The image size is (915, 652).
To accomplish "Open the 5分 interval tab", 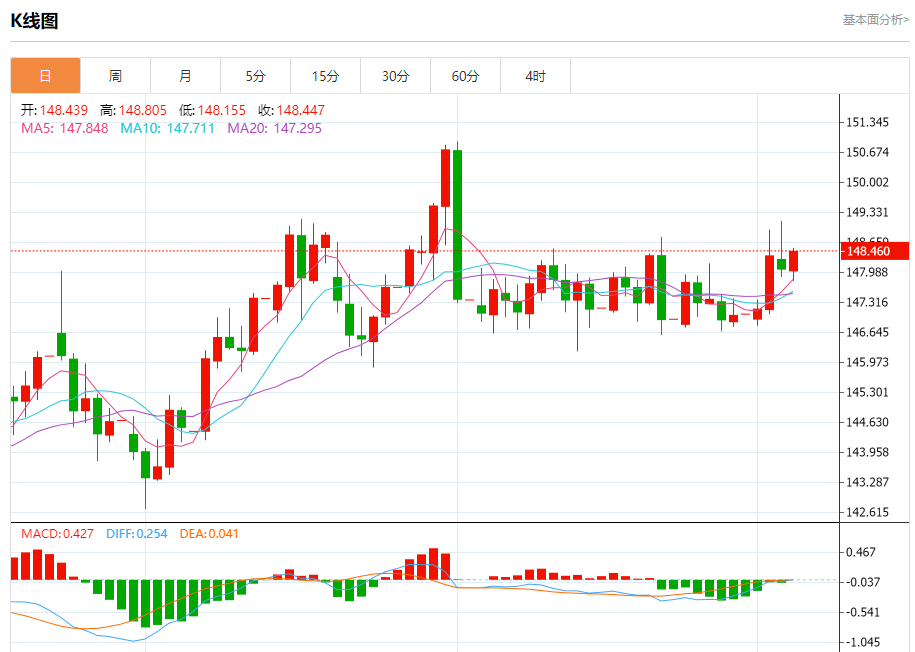I will coord(256,76).
